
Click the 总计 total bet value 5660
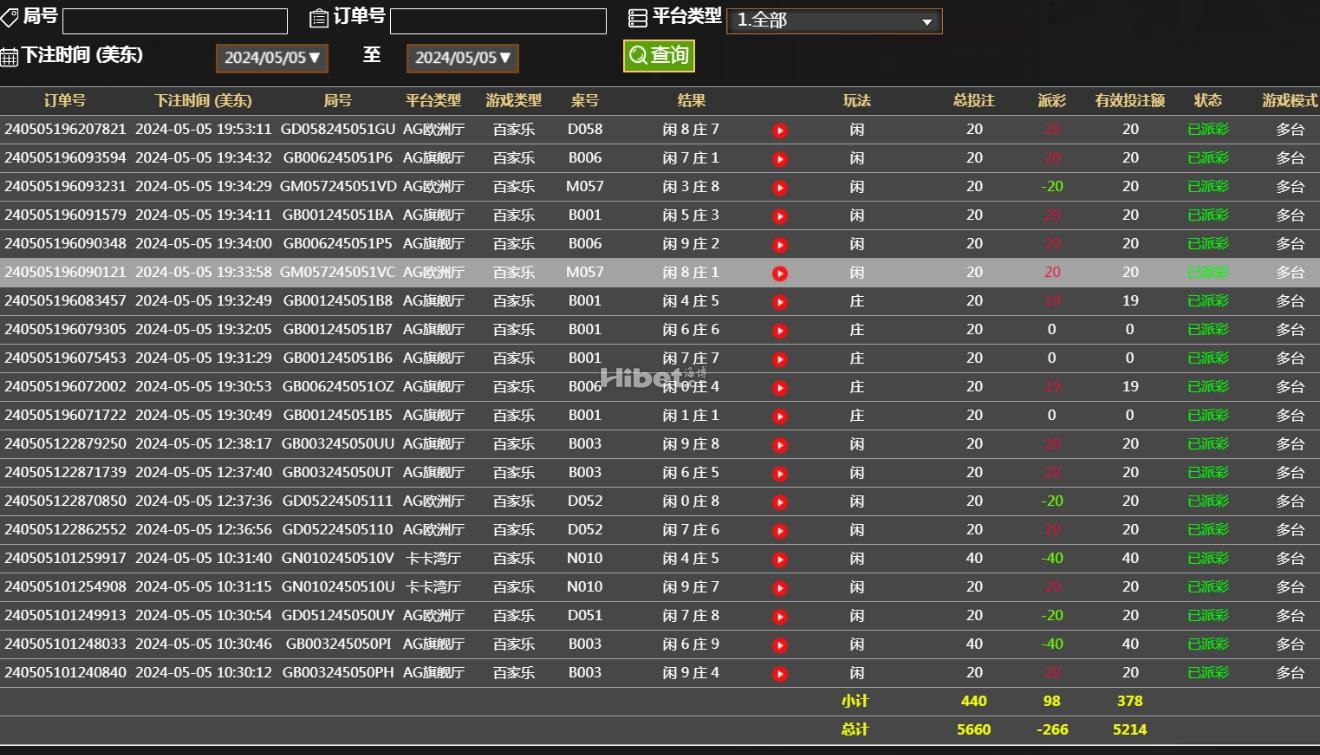tap(974, 729)
